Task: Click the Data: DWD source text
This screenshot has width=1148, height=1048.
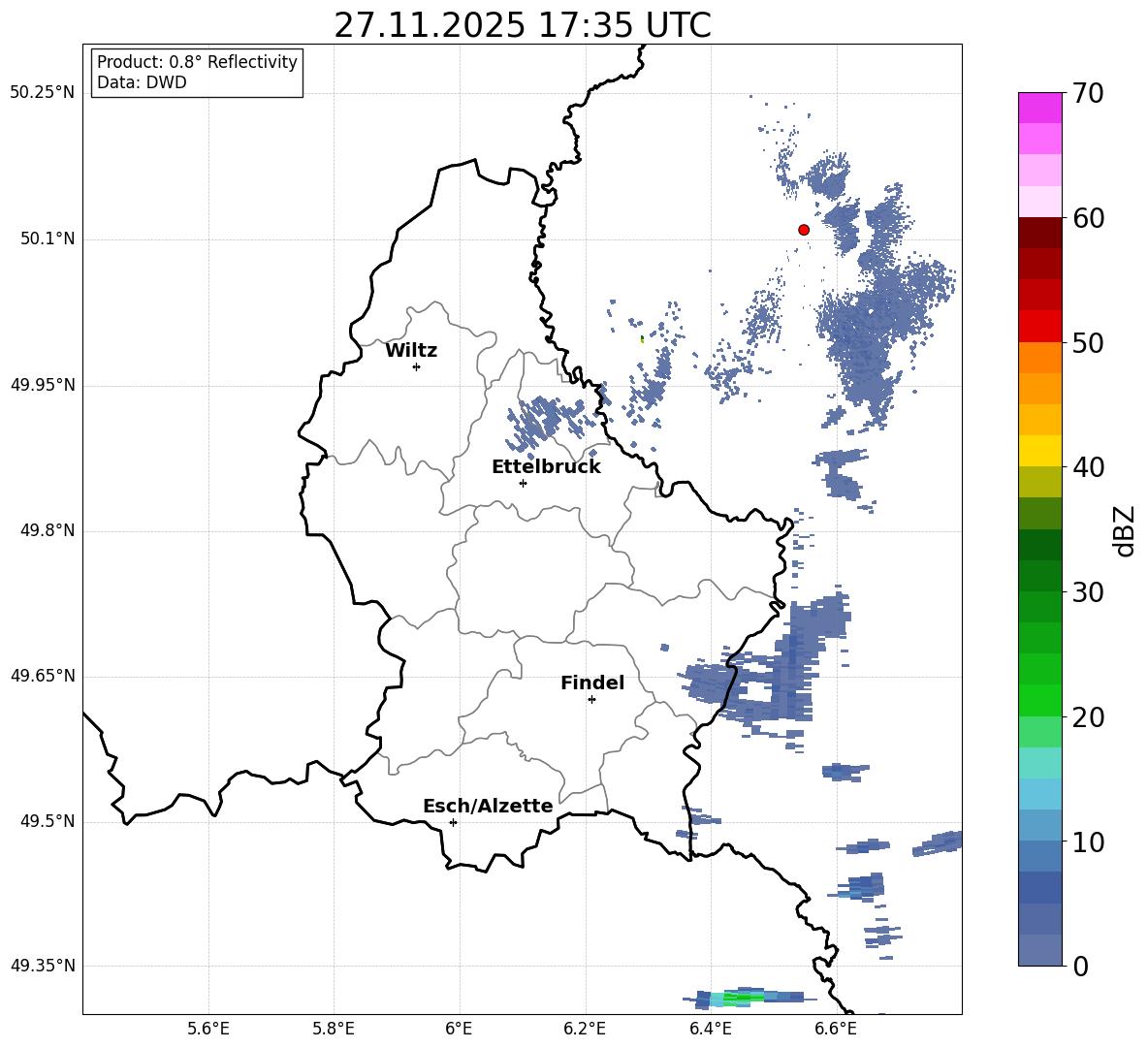Action: [x=142, y=82]
